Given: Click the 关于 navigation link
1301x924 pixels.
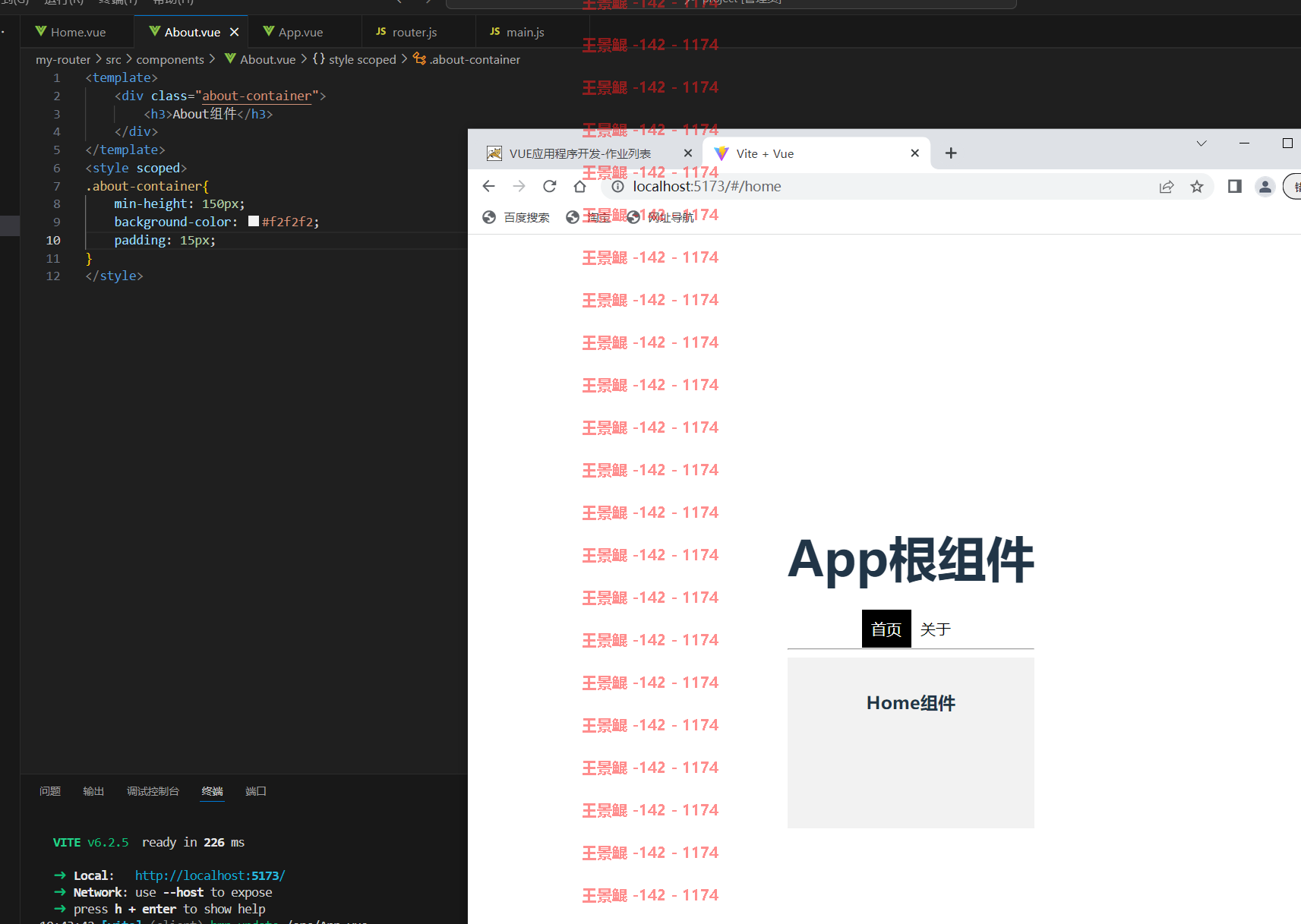Looking at the screenshot, I should [936, 629].
